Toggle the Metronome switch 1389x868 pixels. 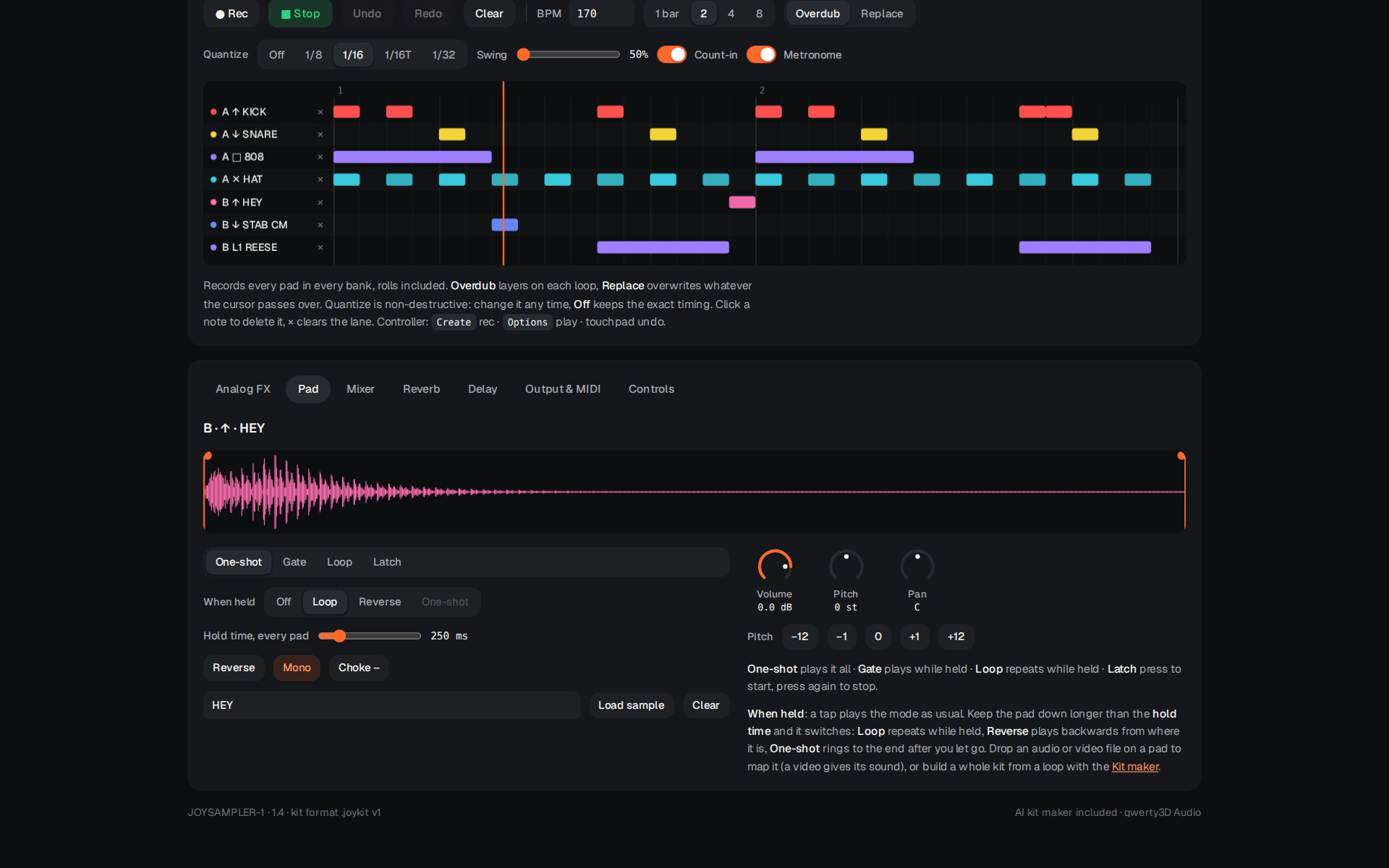tap(761, 55)
